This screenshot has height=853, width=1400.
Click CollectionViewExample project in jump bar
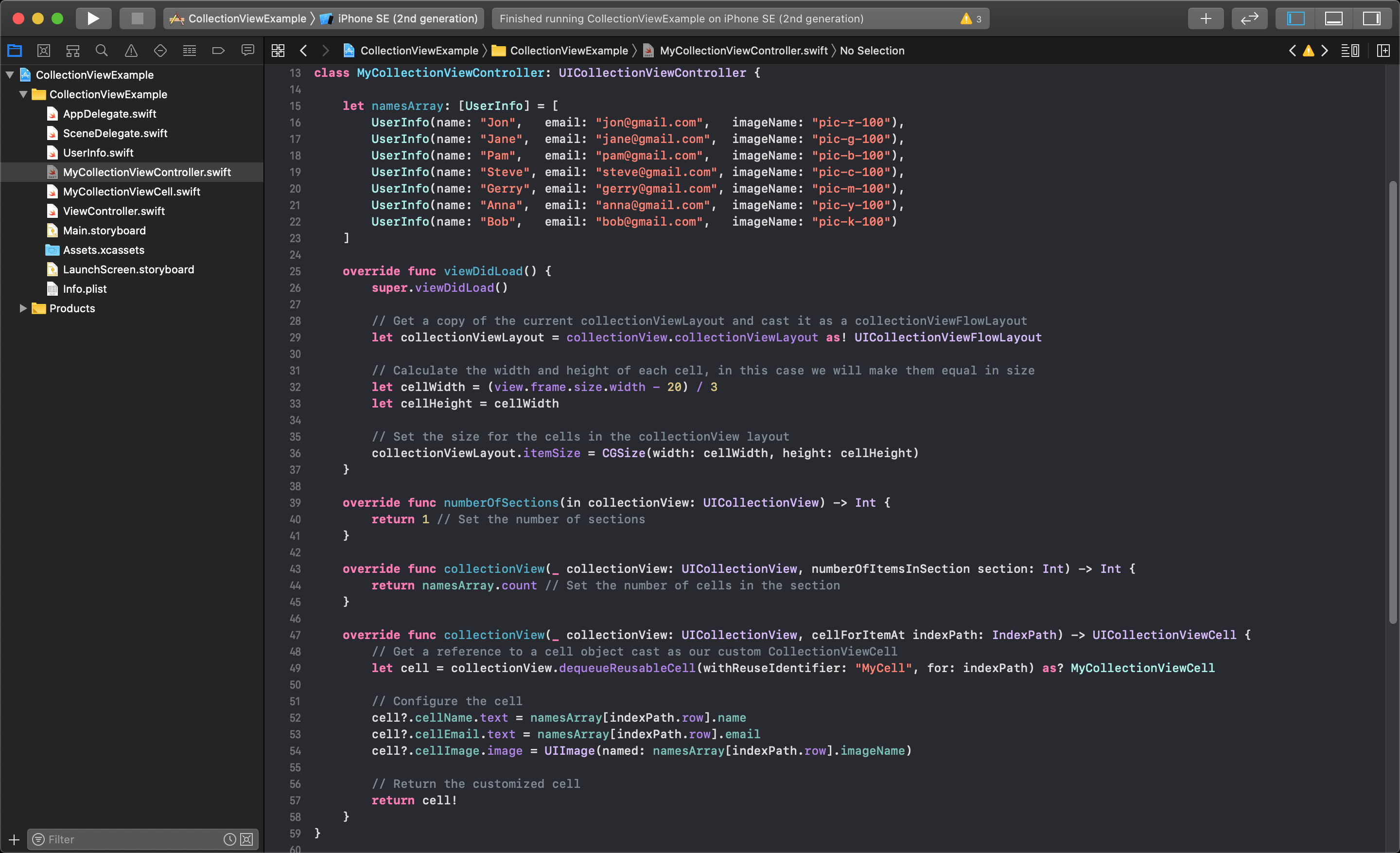411,51
